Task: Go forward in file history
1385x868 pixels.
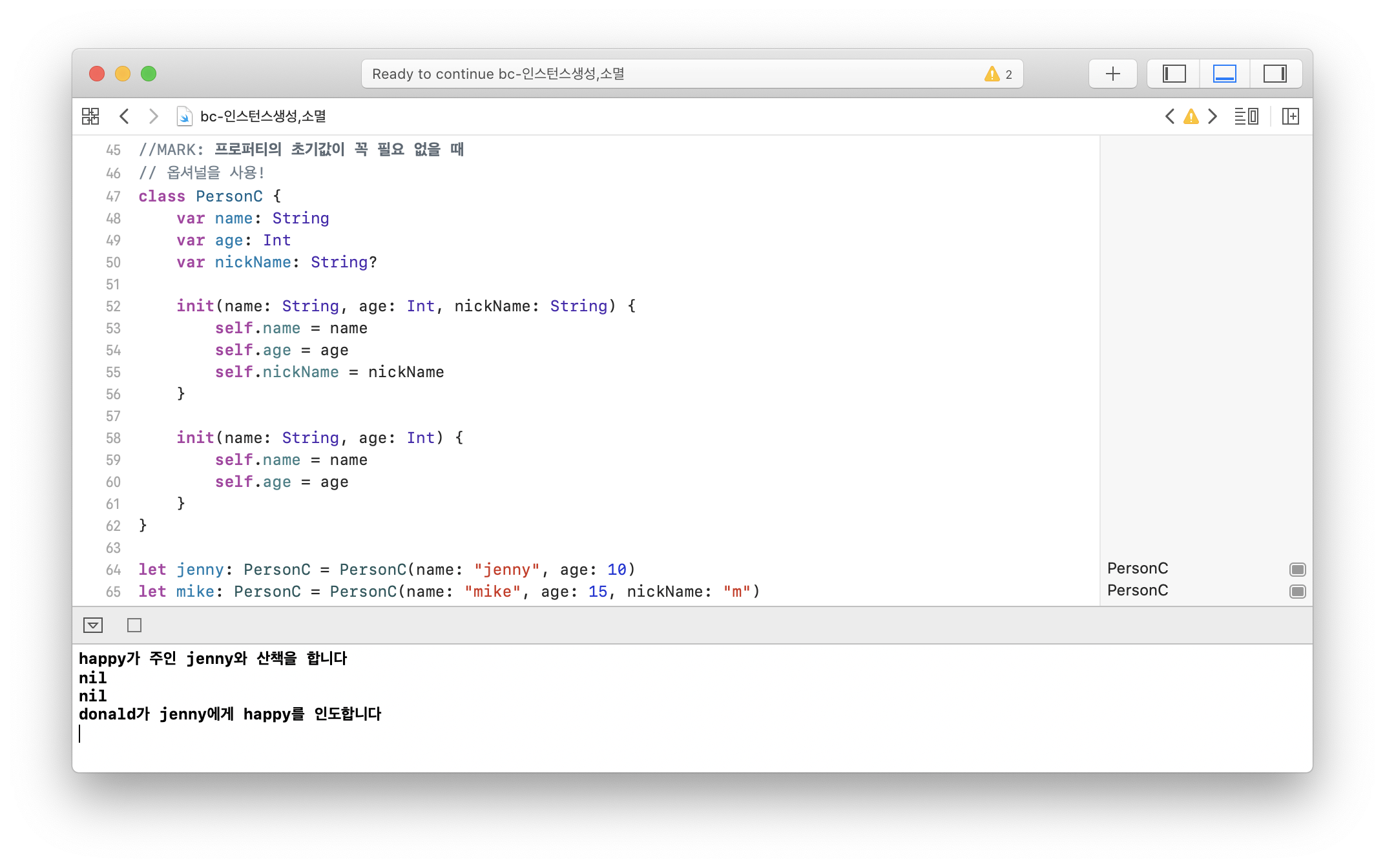Action: point(153,116)
